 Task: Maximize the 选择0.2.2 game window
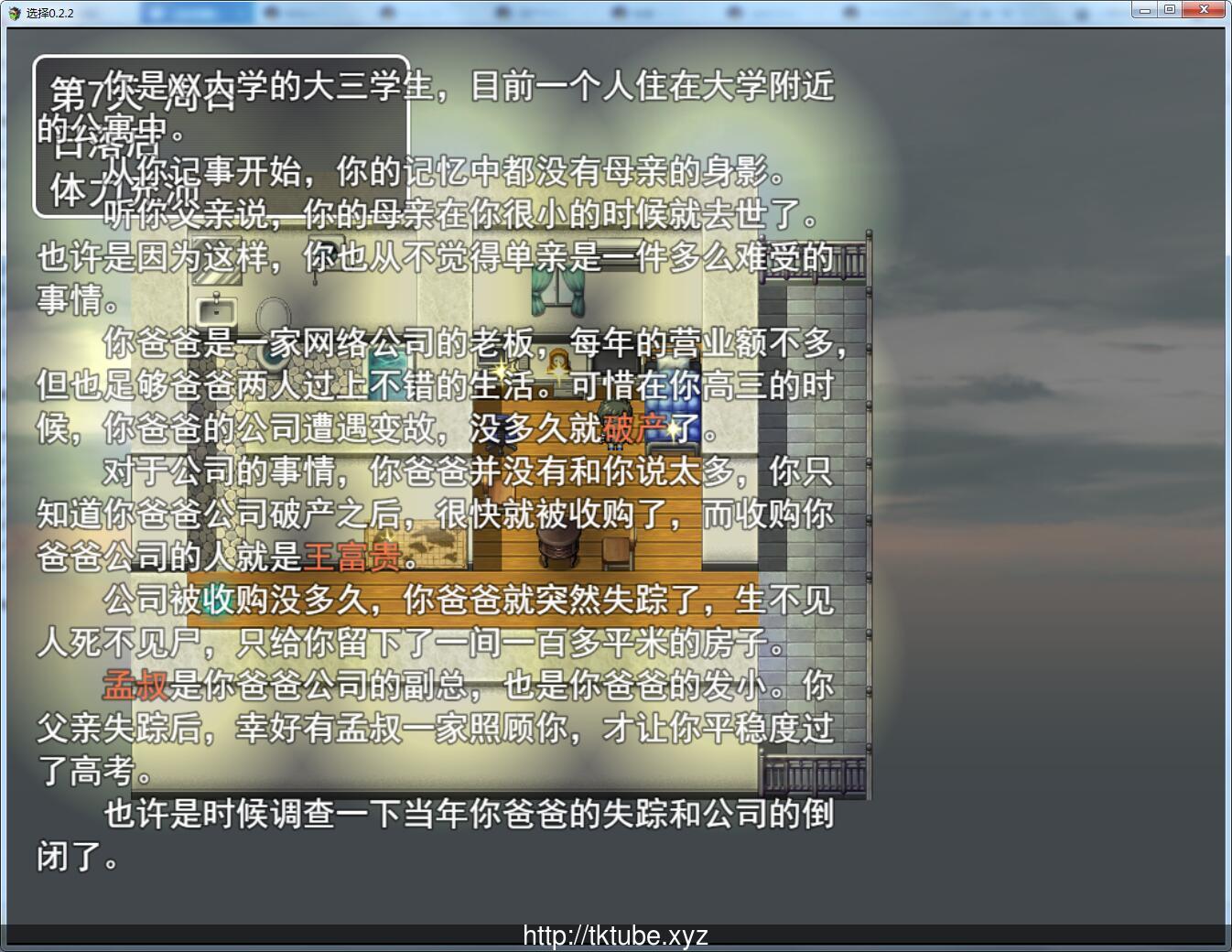click(x=1169, y=9)
